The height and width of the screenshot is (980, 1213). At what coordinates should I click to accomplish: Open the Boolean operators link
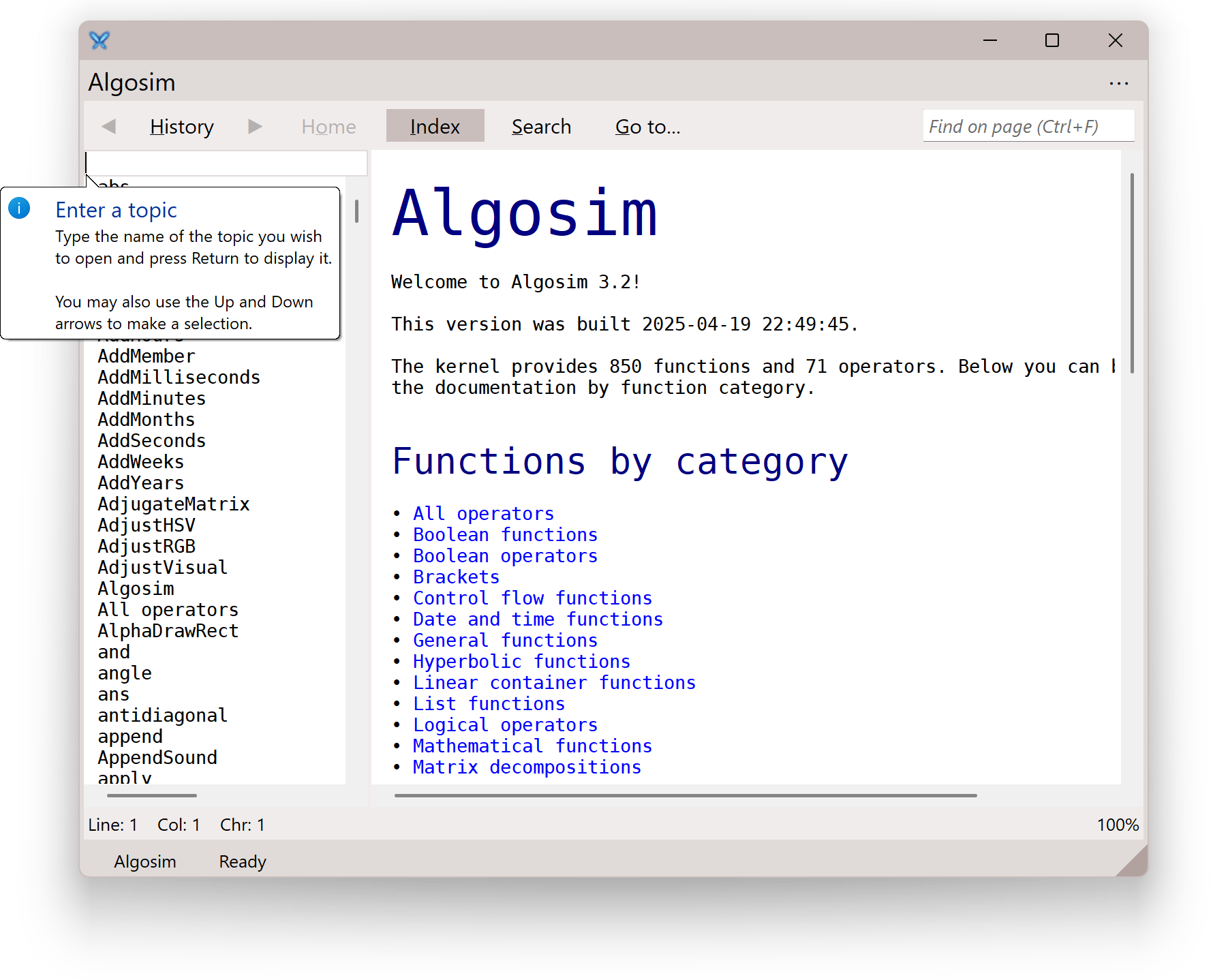click(x=505, y=555)
